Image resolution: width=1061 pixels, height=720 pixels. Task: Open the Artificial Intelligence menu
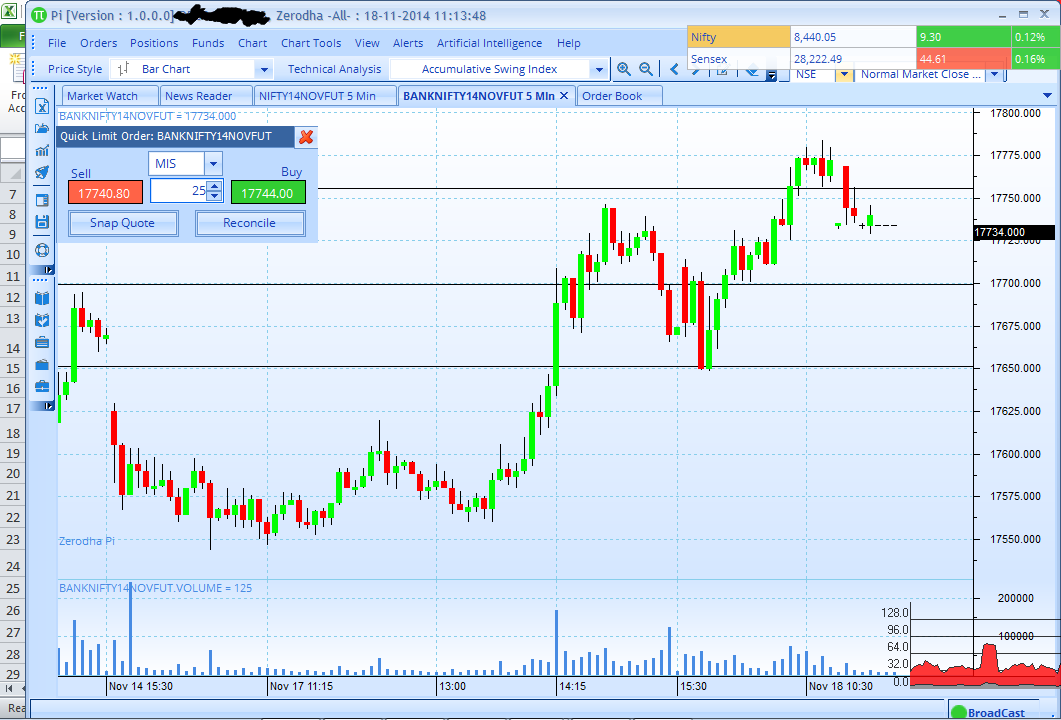pos(489,43)
